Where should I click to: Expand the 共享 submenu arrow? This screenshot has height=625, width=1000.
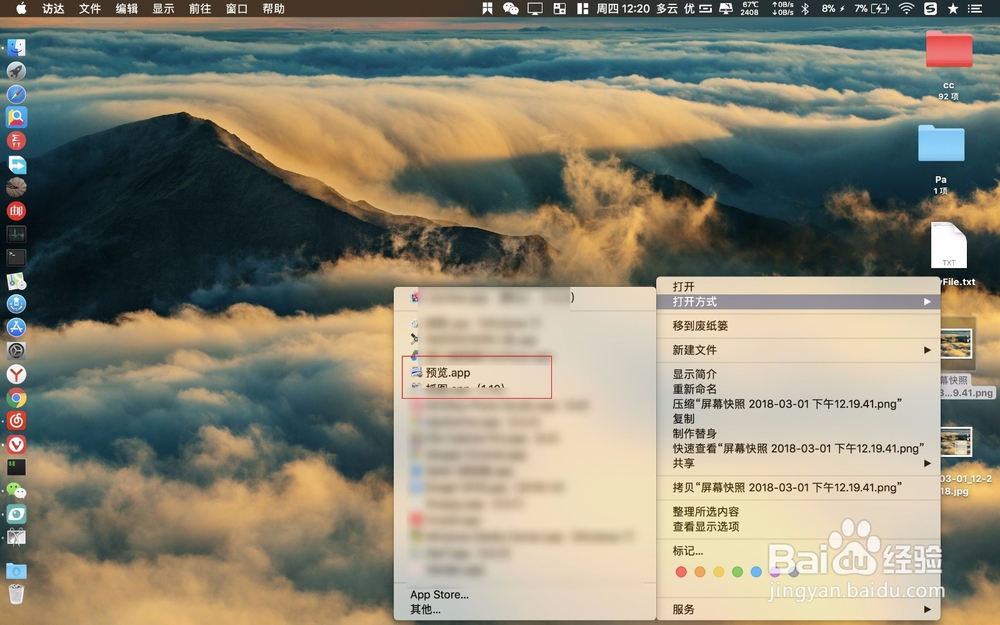[928, 463]
